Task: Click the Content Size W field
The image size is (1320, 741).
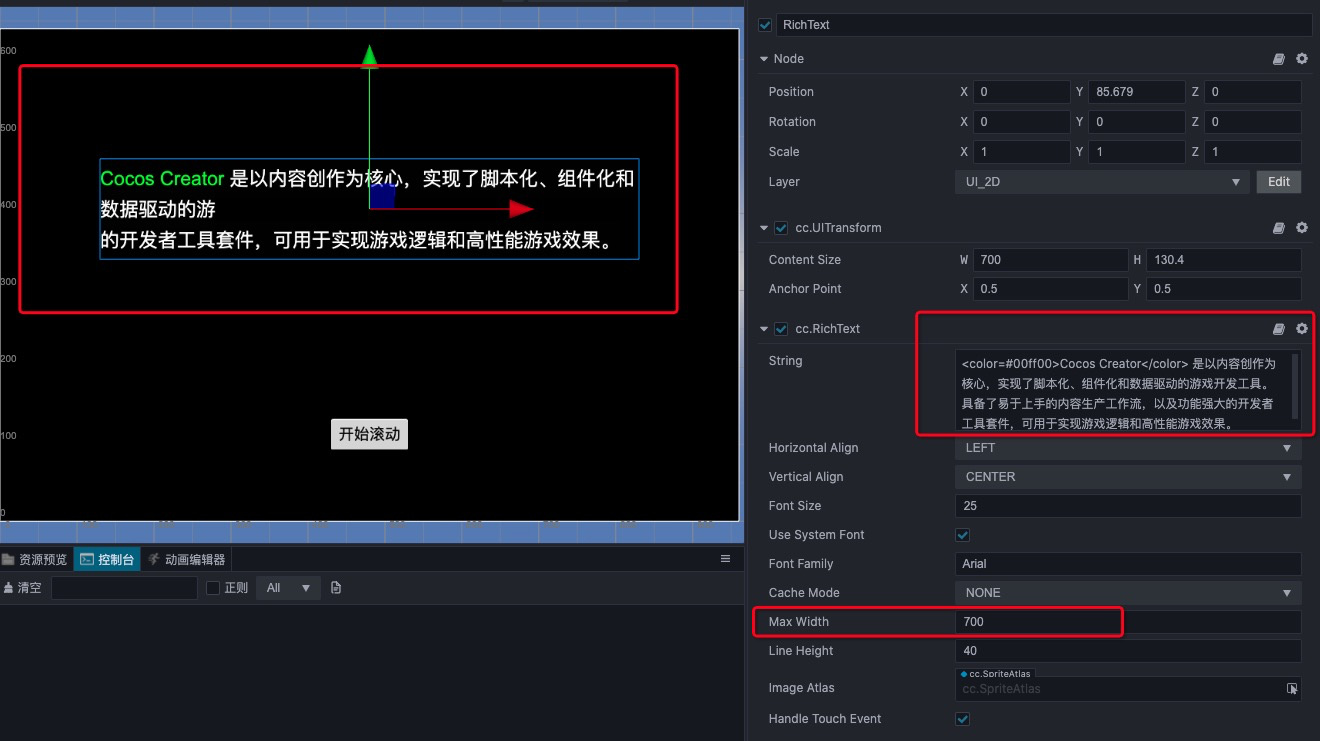Action: pos(1050,260)
